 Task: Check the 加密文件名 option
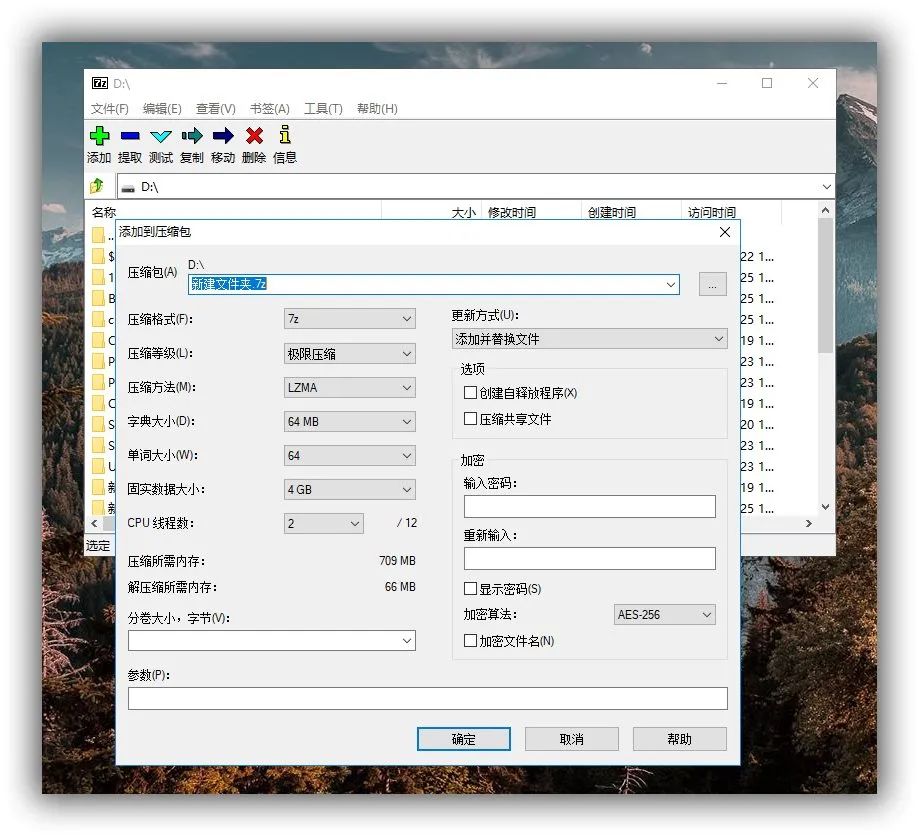point(471,641)
